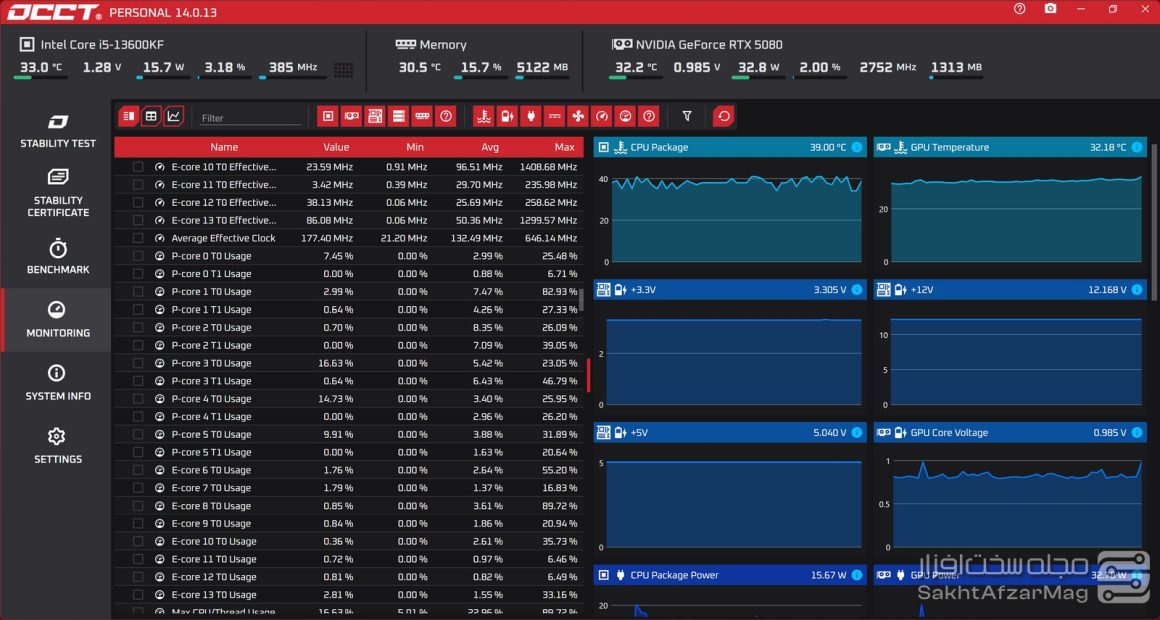Open info for the GPU Temperature graph
Viewport: 1160px width, 620px height.
pyautogui.click(x=1137, y=147)
